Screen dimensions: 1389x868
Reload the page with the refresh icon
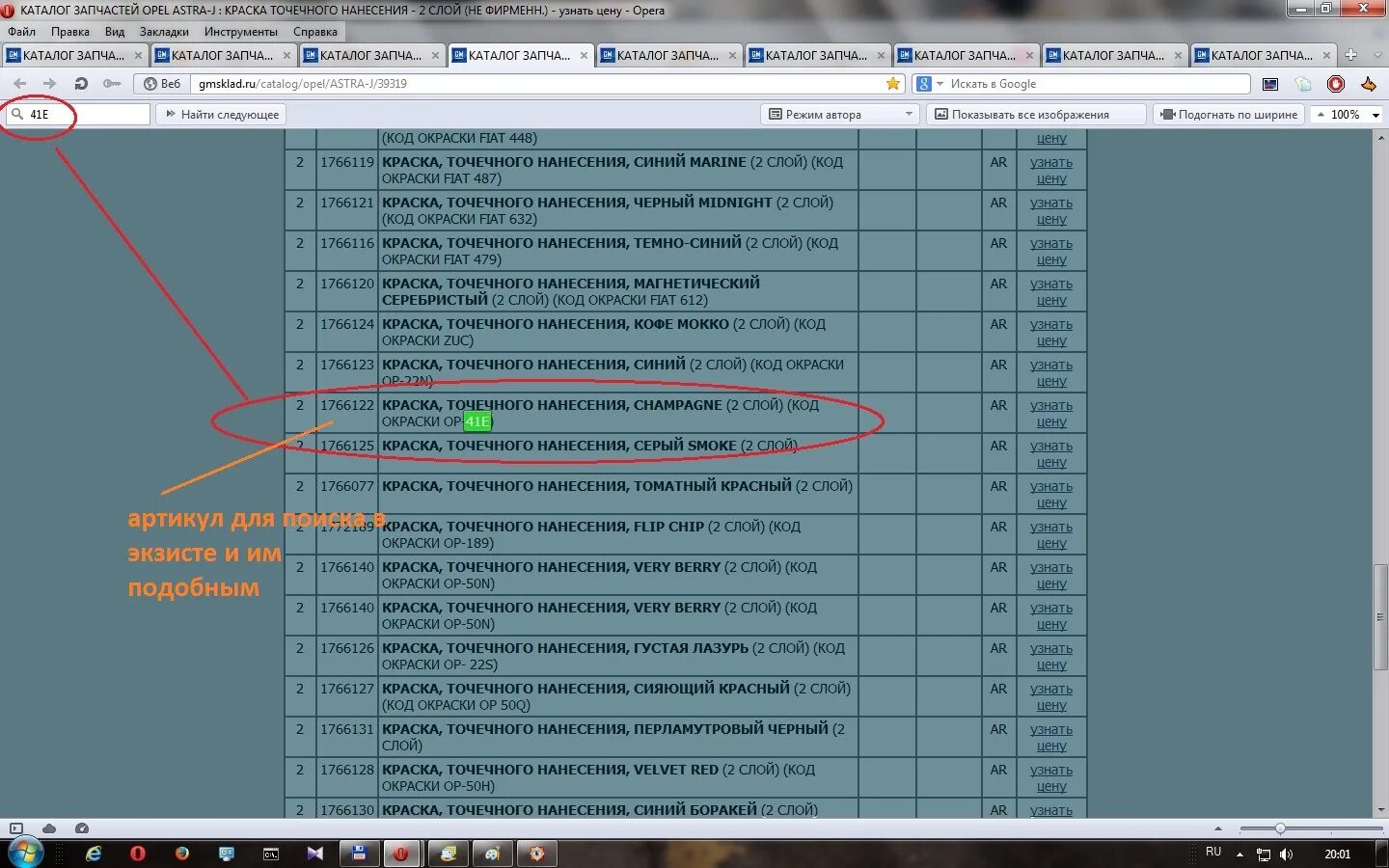pos(81,84)
